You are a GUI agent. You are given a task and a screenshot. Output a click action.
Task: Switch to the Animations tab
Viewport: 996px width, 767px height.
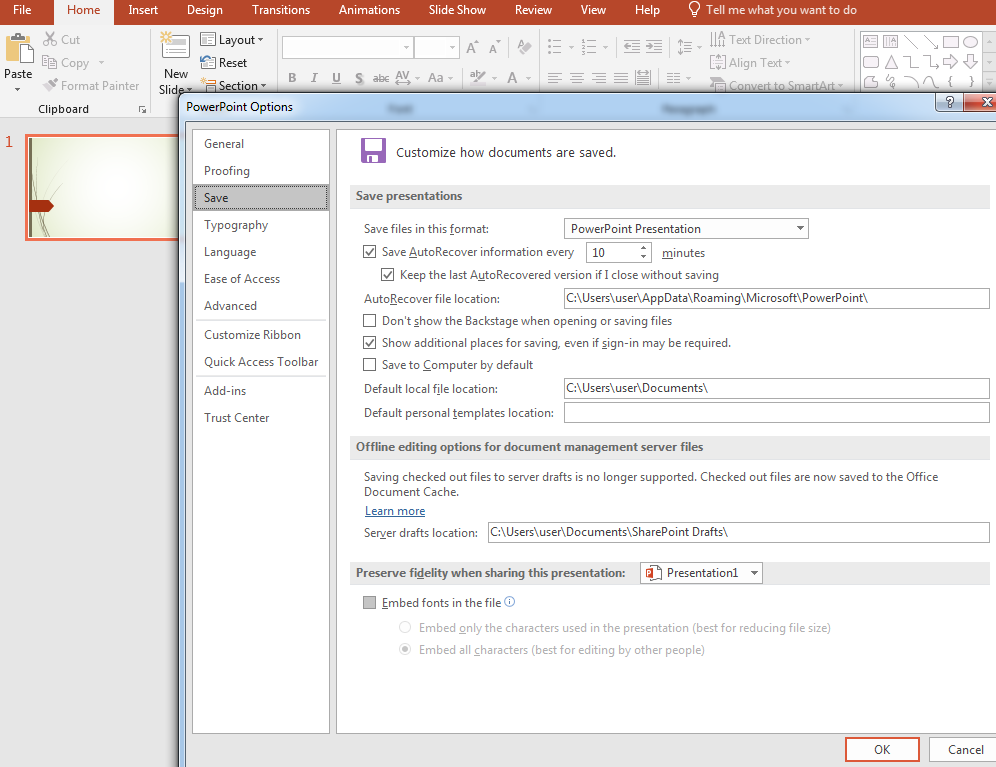[369, 10]
